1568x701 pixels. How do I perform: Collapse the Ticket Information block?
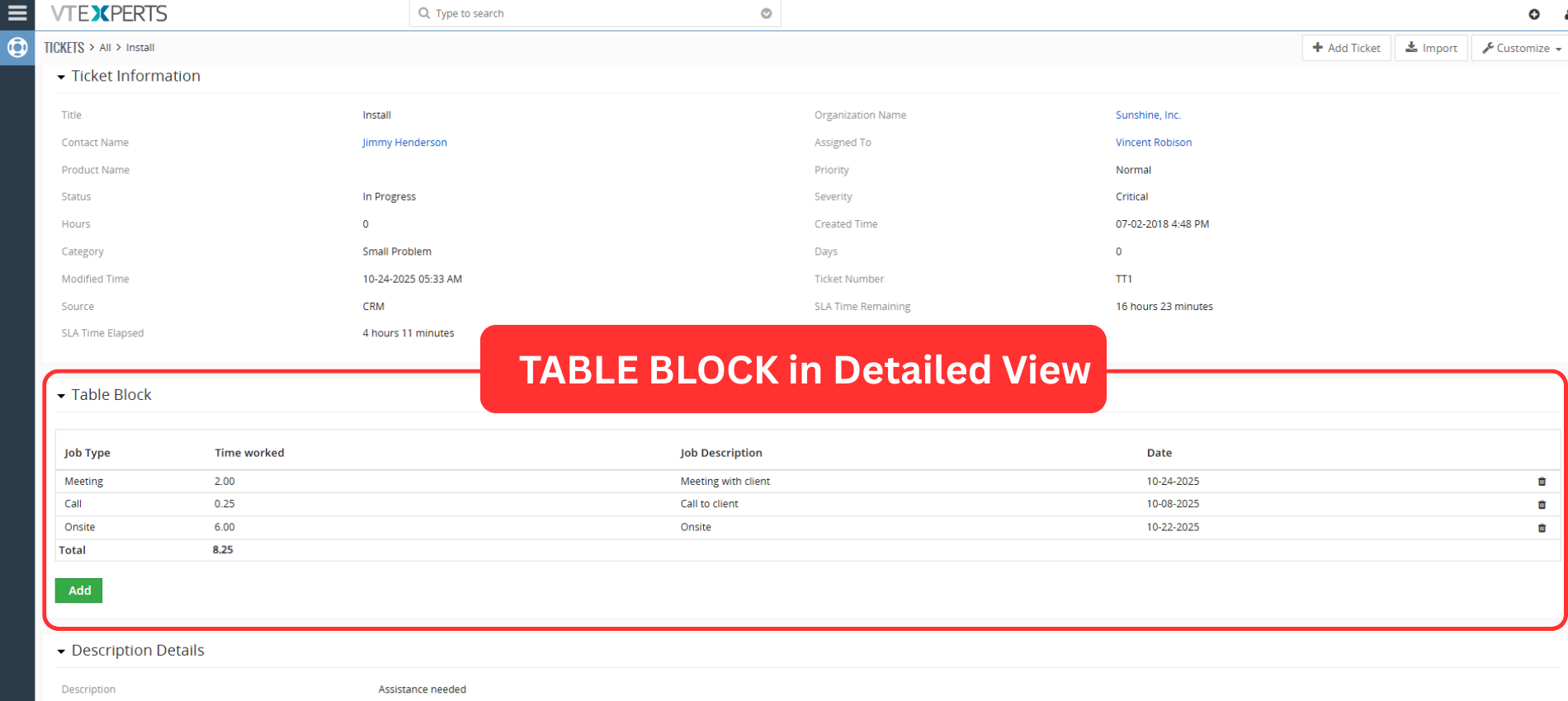point(61,77)
